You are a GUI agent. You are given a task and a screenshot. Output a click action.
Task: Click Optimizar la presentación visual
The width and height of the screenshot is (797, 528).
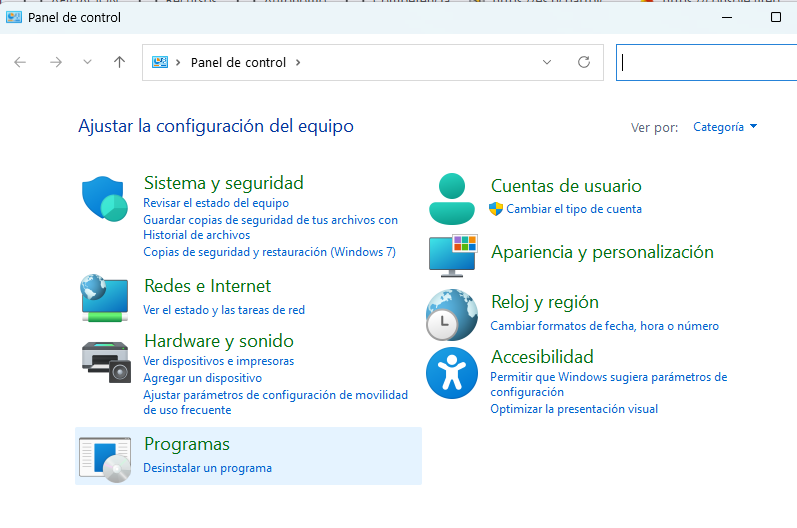click(x=574, y=409)
